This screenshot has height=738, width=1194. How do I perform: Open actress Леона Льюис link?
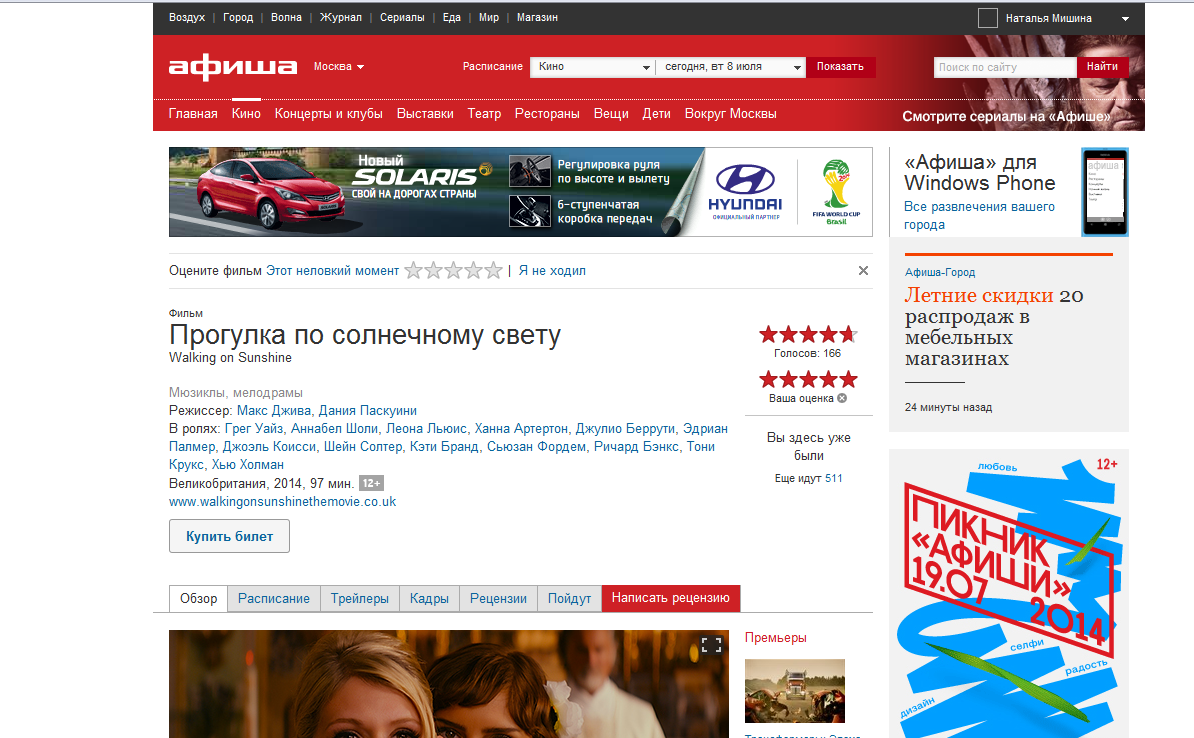(x=426, y=429)
